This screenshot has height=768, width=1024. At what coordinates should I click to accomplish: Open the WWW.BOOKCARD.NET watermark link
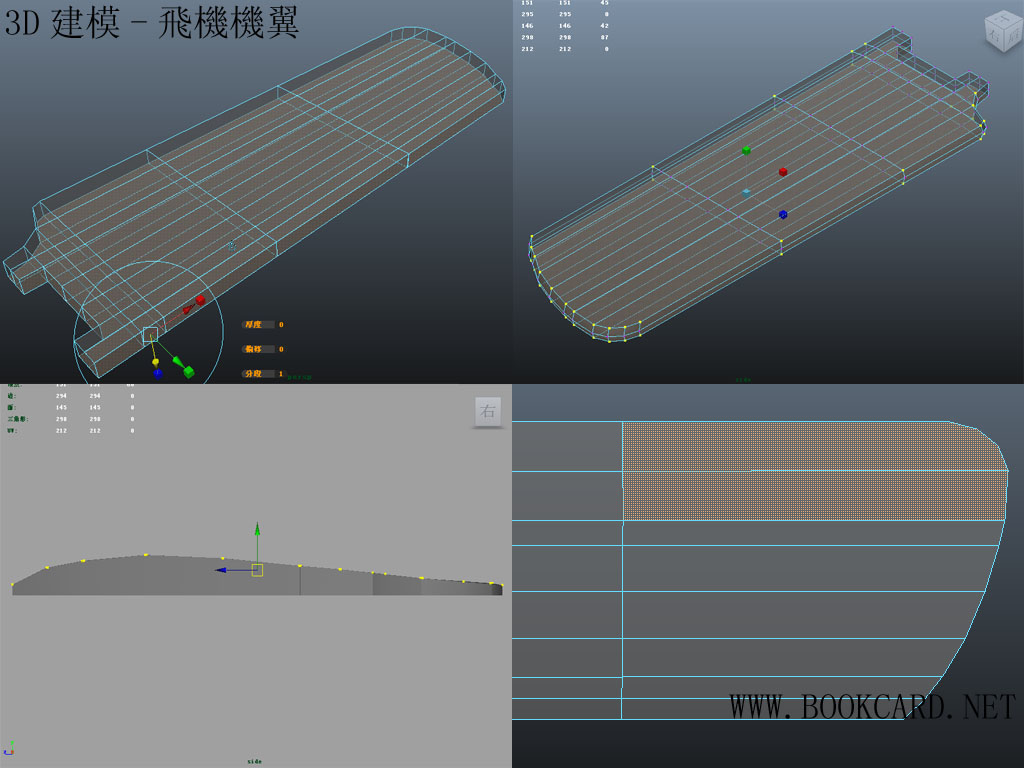[x=871, y=707]
